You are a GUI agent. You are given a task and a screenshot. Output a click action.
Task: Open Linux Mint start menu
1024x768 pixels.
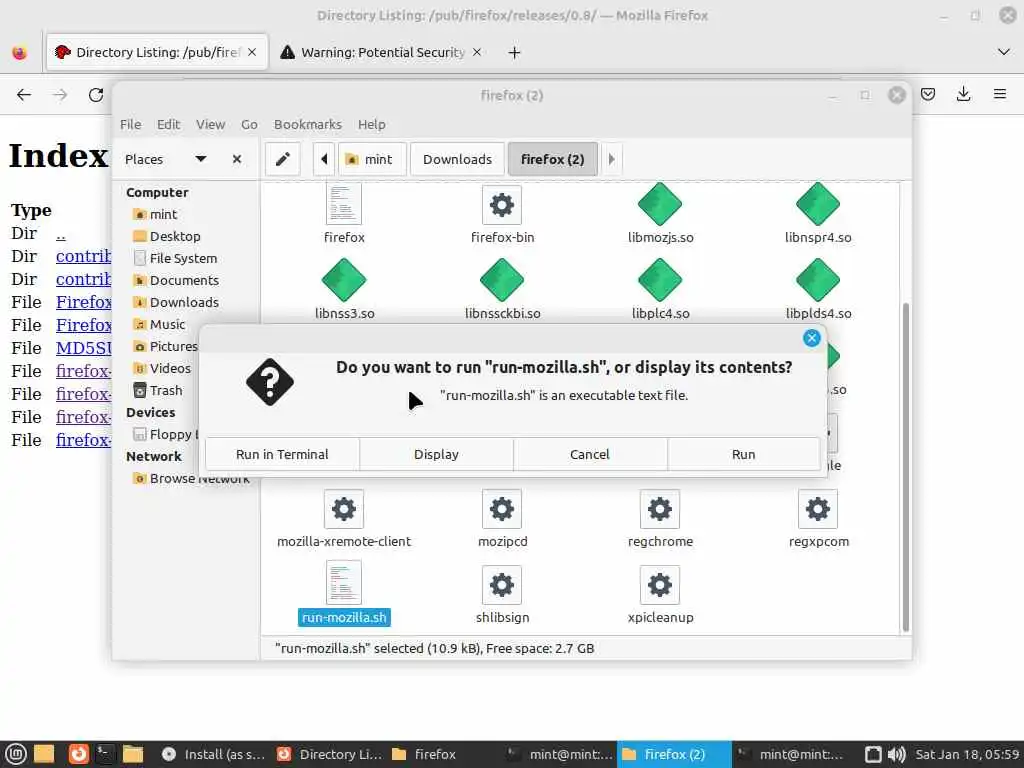[16, 754]
